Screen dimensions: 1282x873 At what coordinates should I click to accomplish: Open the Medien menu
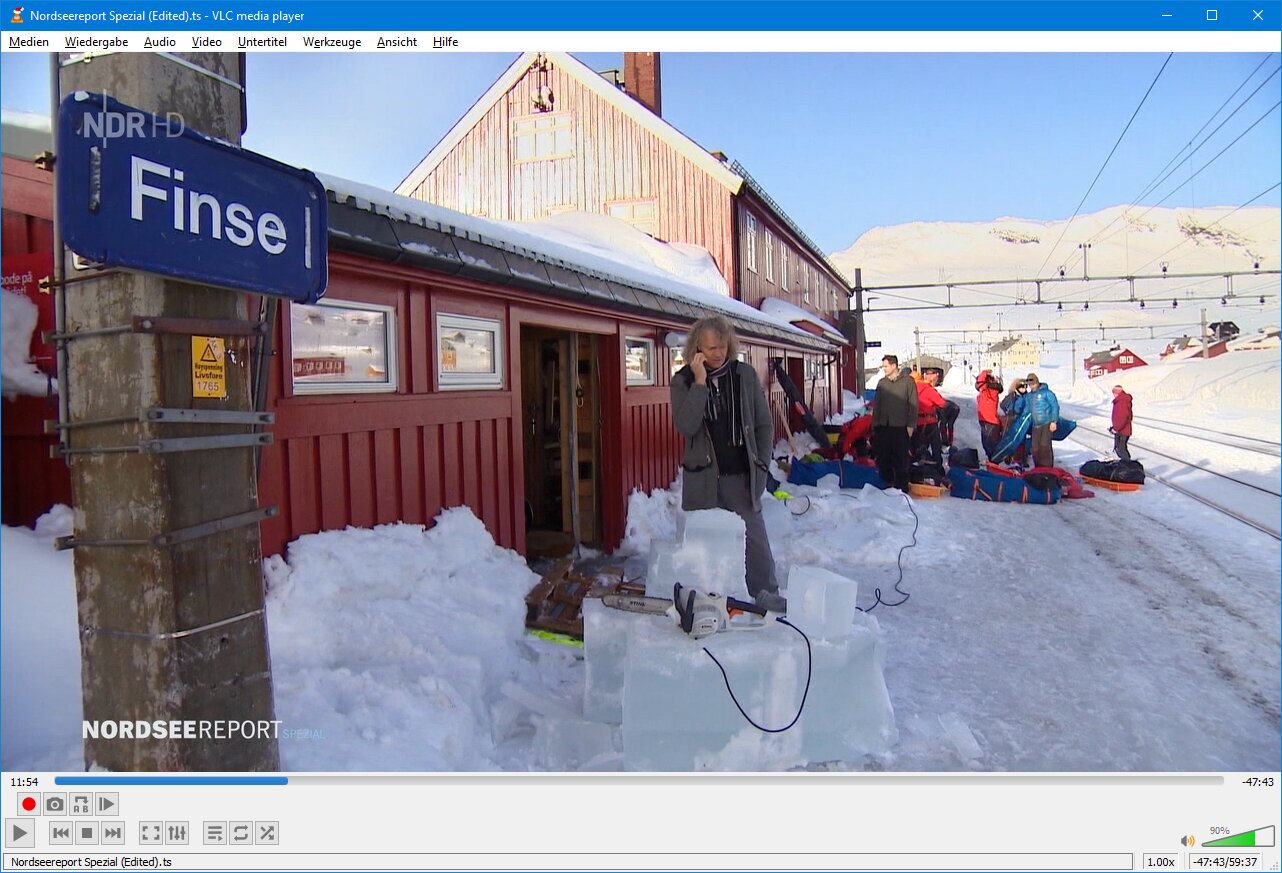[x=29, y=42]
